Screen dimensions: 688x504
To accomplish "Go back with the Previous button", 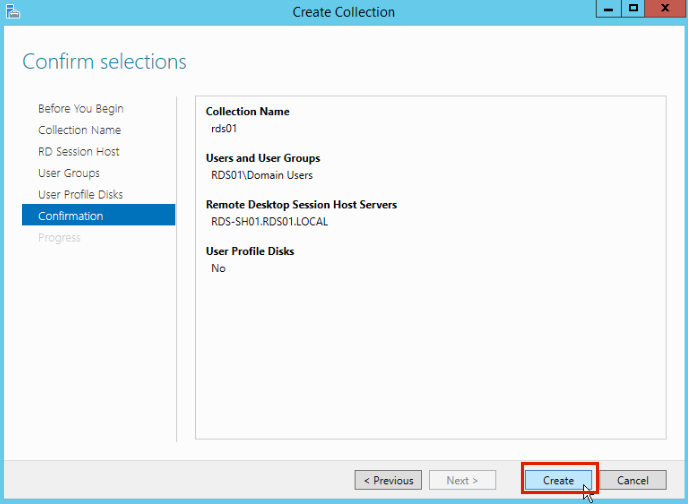I will coord(388,480).
